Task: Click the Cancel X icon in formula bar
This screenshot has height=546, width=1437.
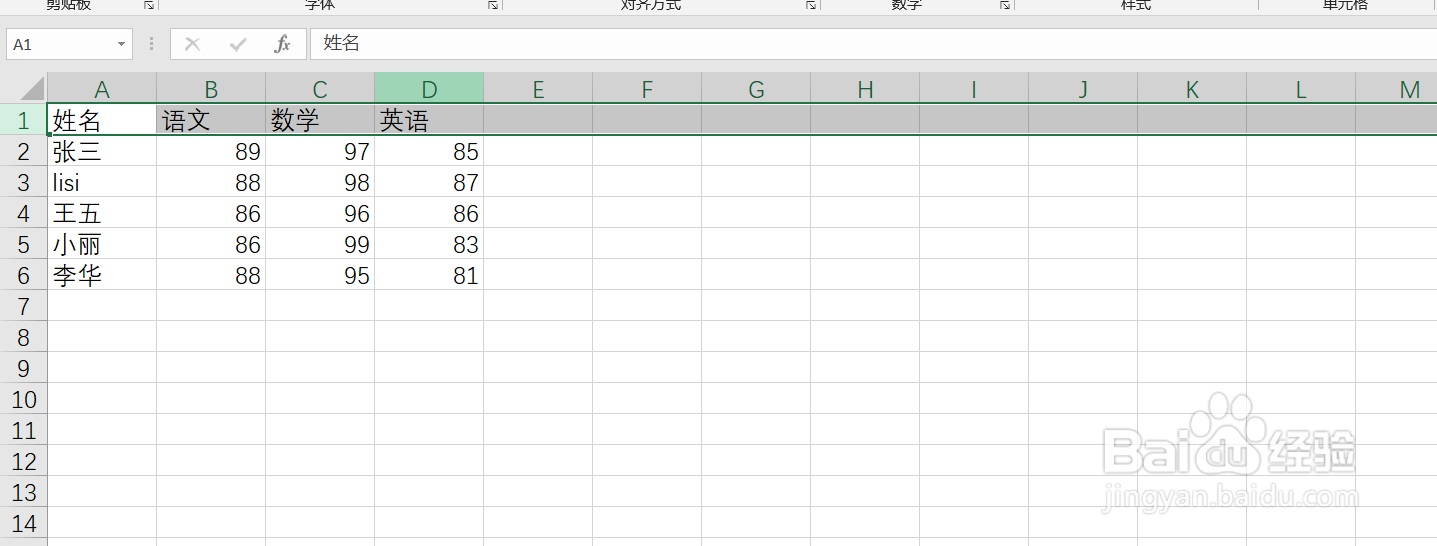Action: coord(193,44)
